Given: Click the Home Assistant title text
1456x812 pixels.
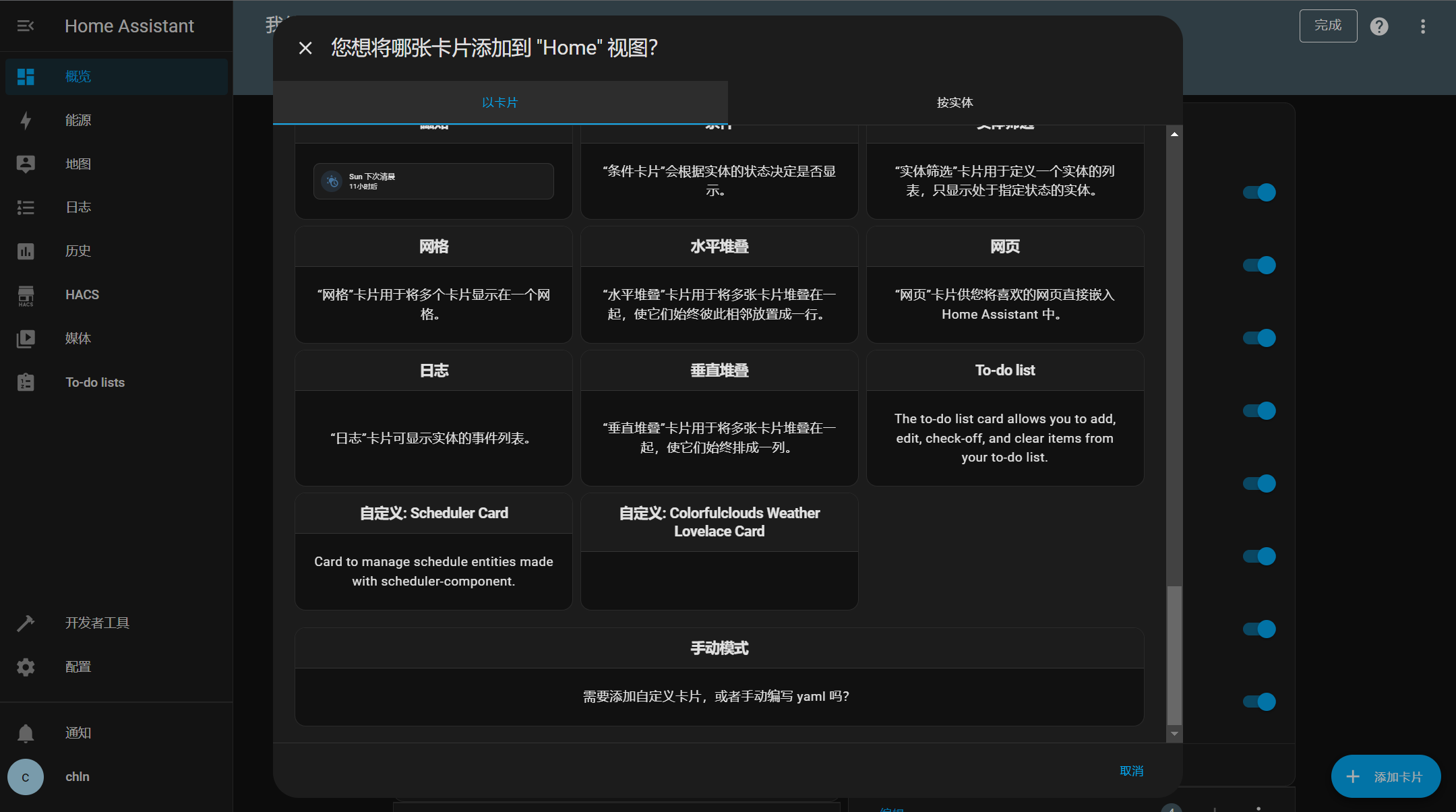Looking at the screenshot, I should click(x=129, y=26).
